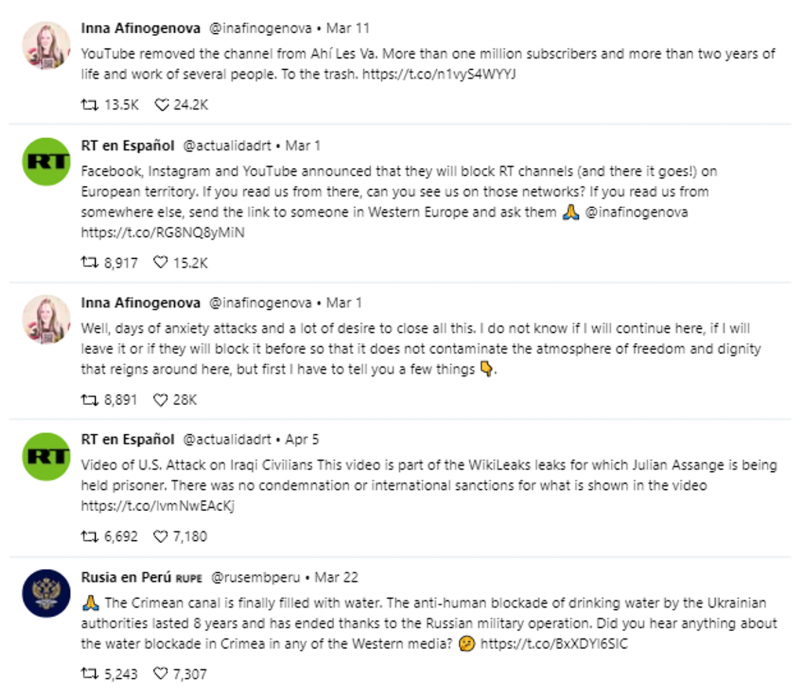Like the RT tweet with 15.2K likes

coord(161,263)
